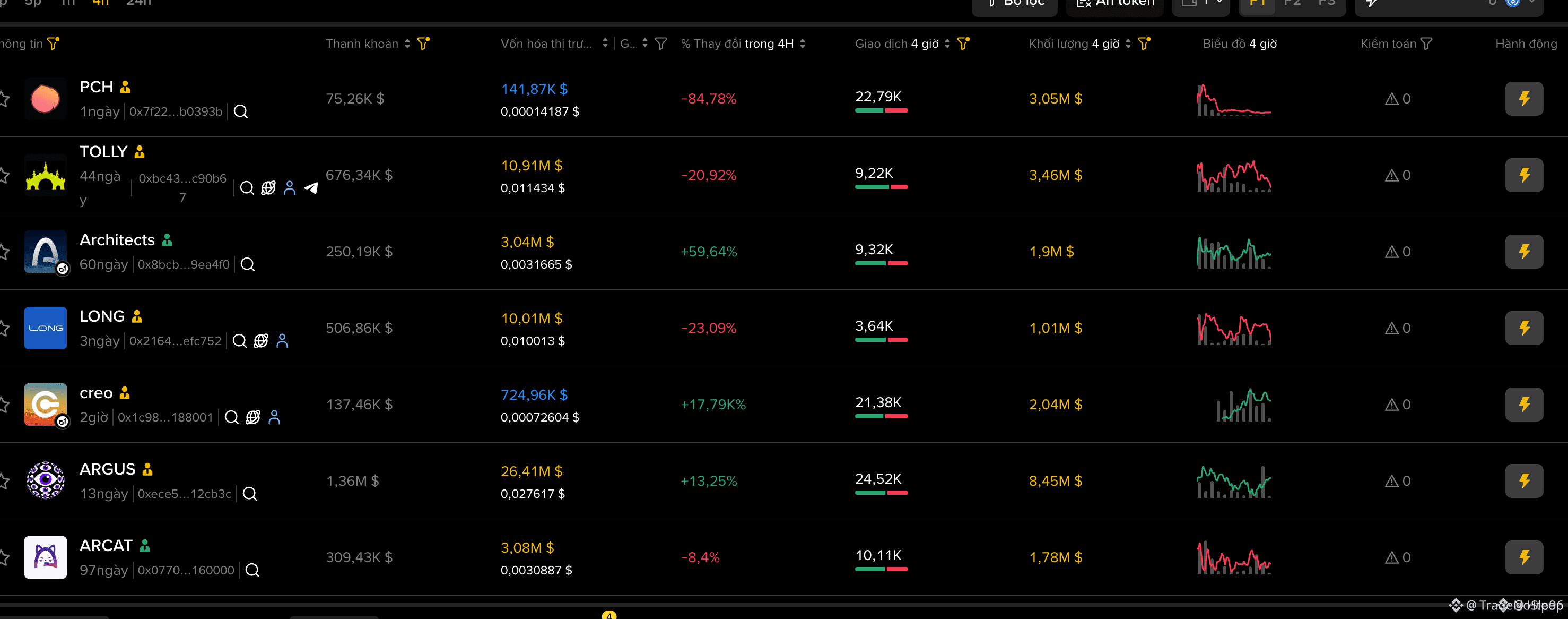Open the ARCAT token logo
Viewport: 1568px width, 619px height.
point(46,557)
